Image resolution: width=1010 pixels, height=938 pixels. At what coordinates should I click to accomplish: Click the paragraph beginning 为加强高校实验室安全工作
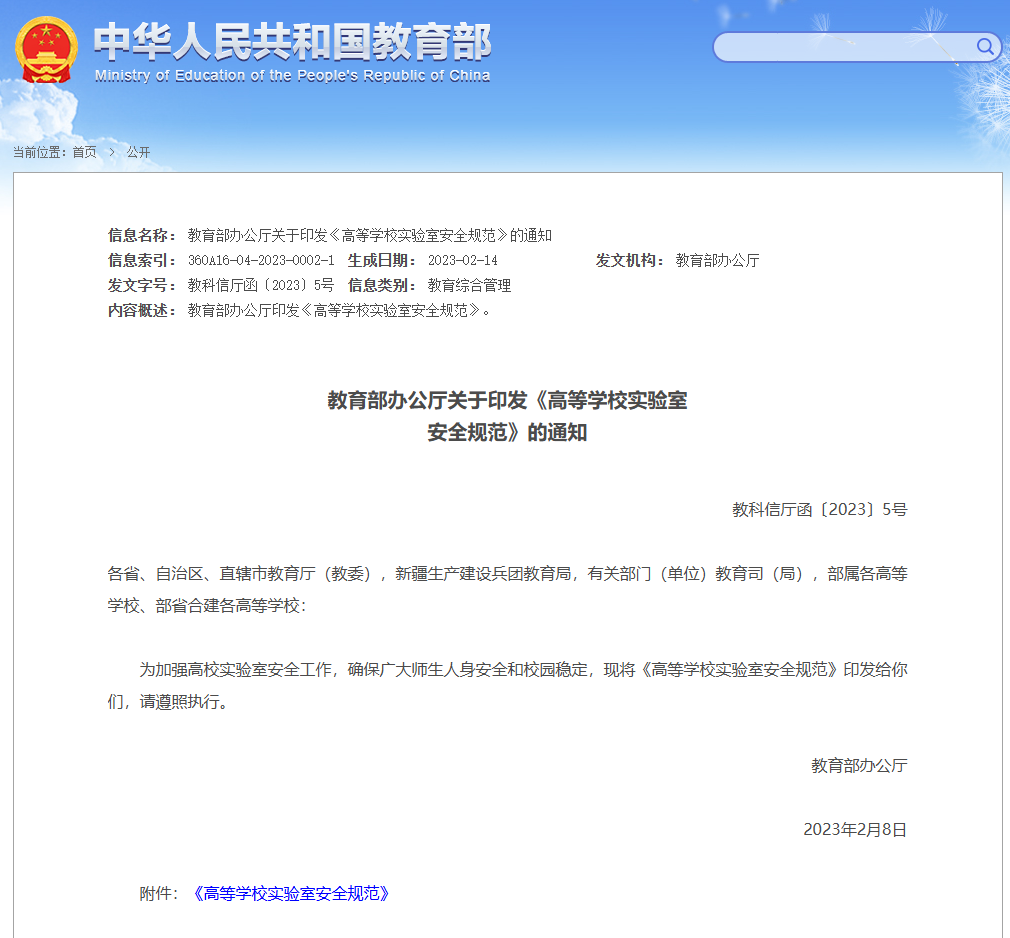pos(508,685)
